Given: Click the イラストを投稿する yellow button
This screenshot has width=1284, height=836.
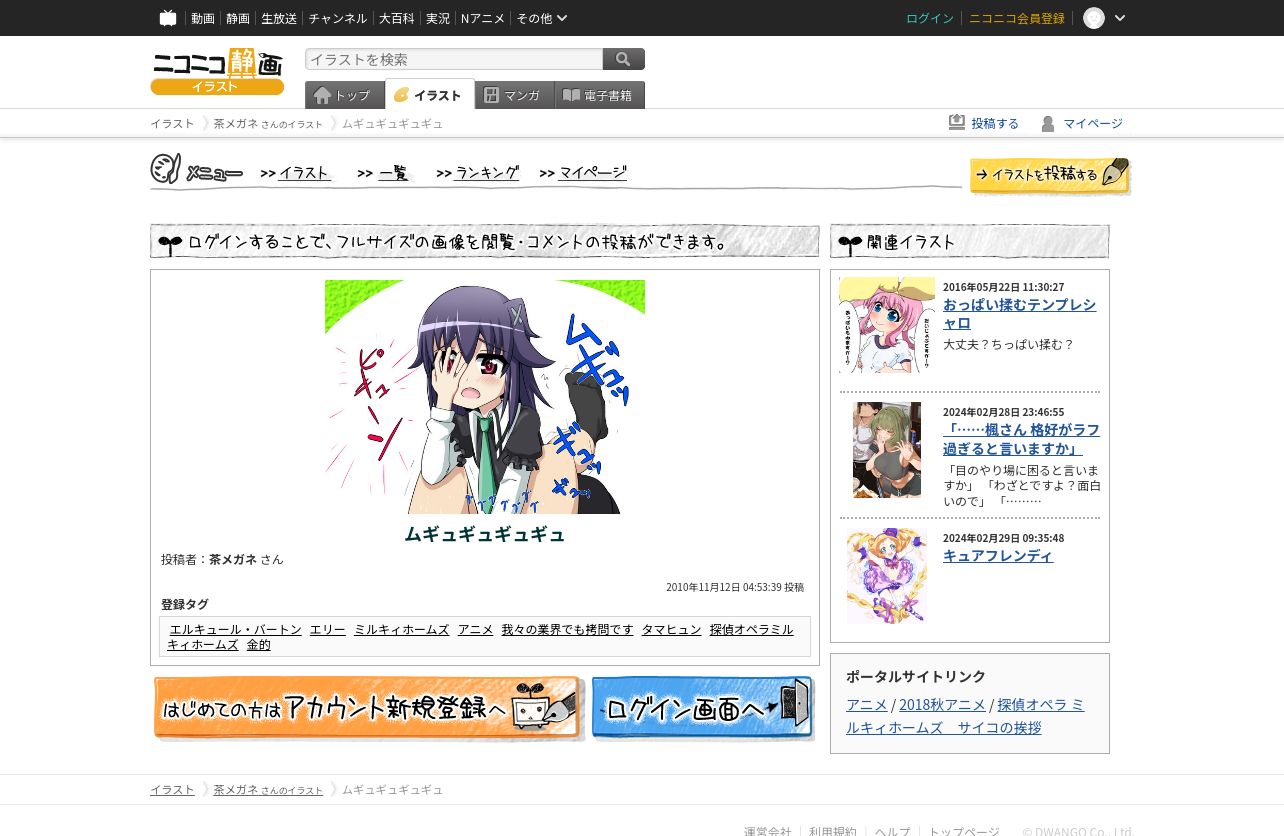Looking at the screenshot, I should click(1050, 175).
